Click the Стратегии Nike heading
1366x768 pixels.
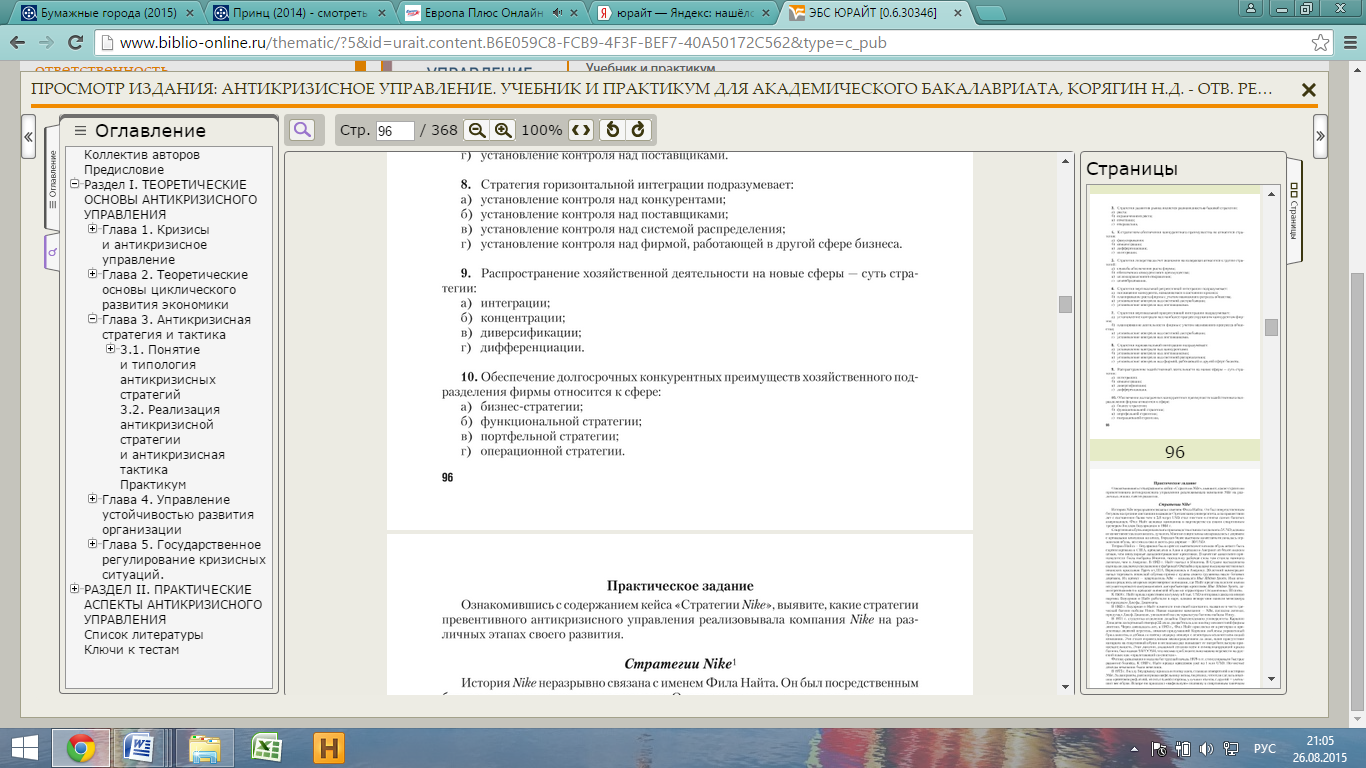[680, 663]
